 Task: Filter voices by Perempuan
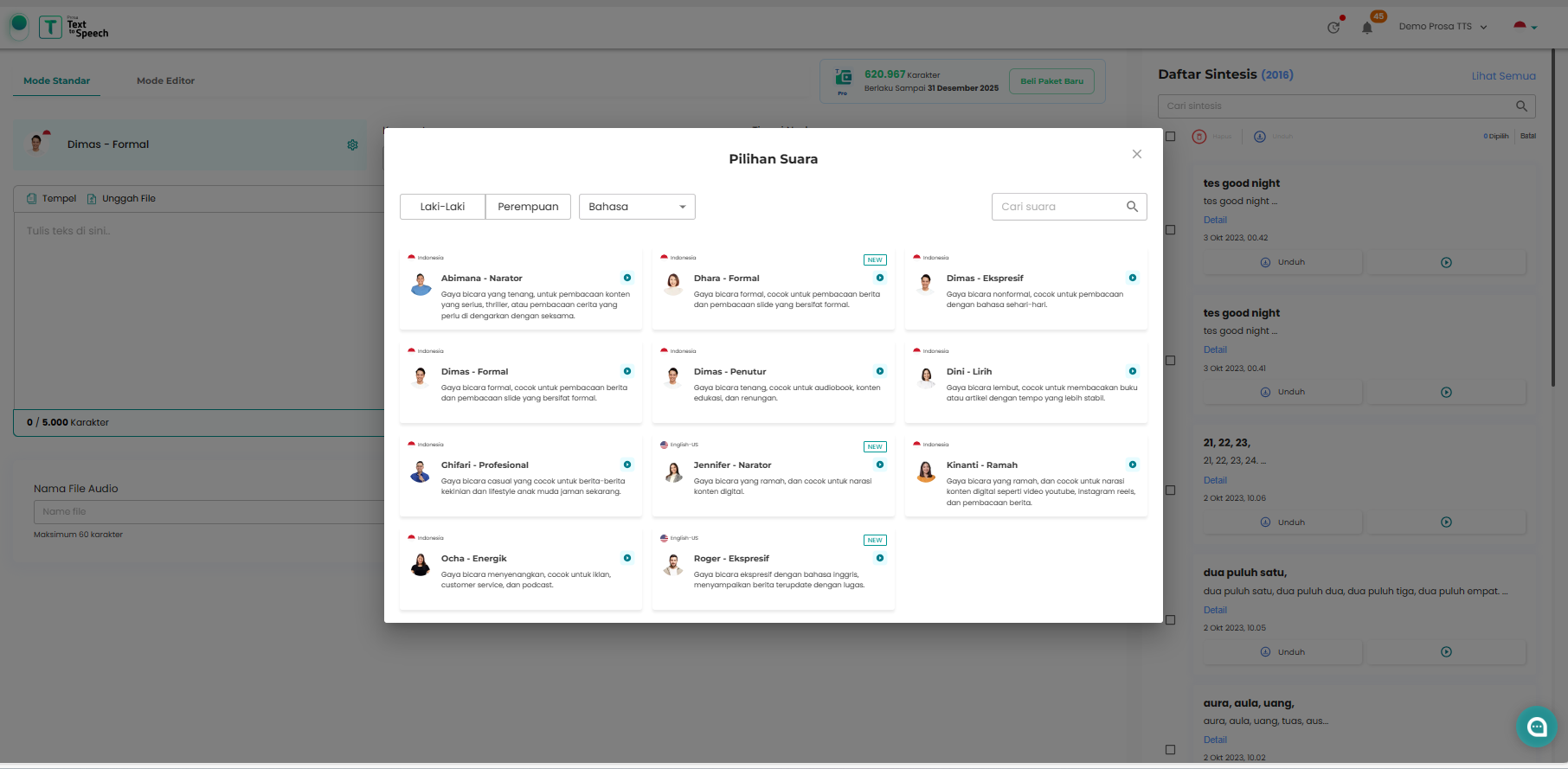pos(528,207)
